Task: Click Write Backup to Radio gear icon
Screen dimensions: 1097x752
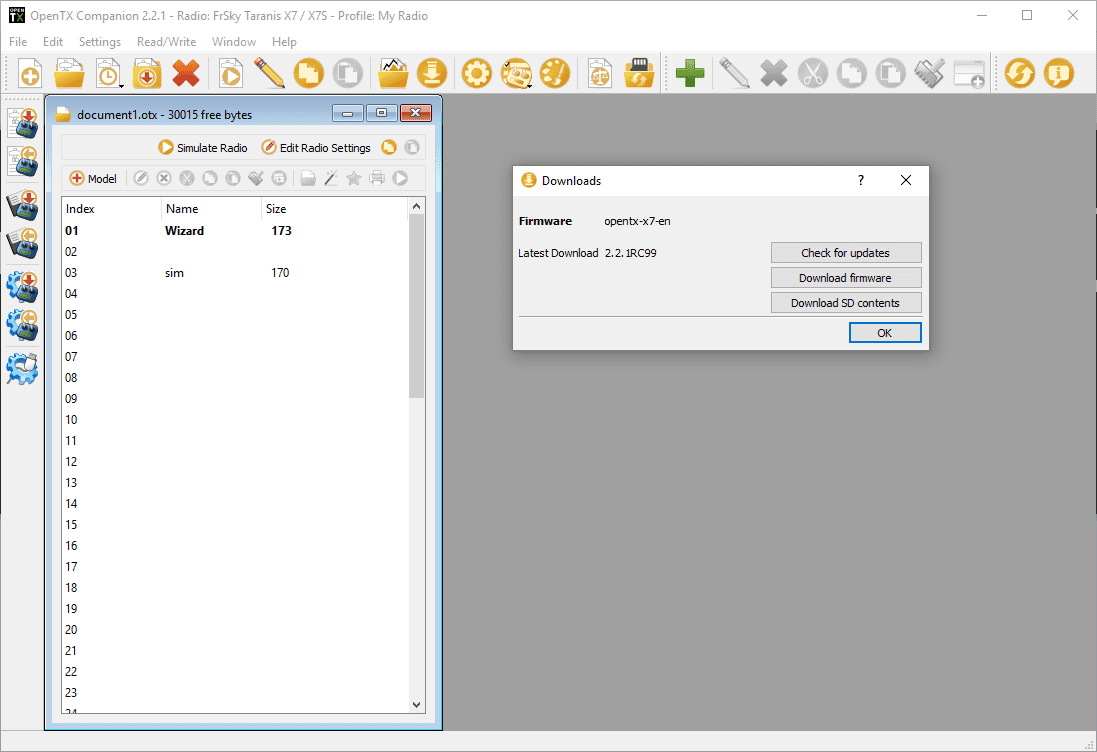Action: point(22,288)
